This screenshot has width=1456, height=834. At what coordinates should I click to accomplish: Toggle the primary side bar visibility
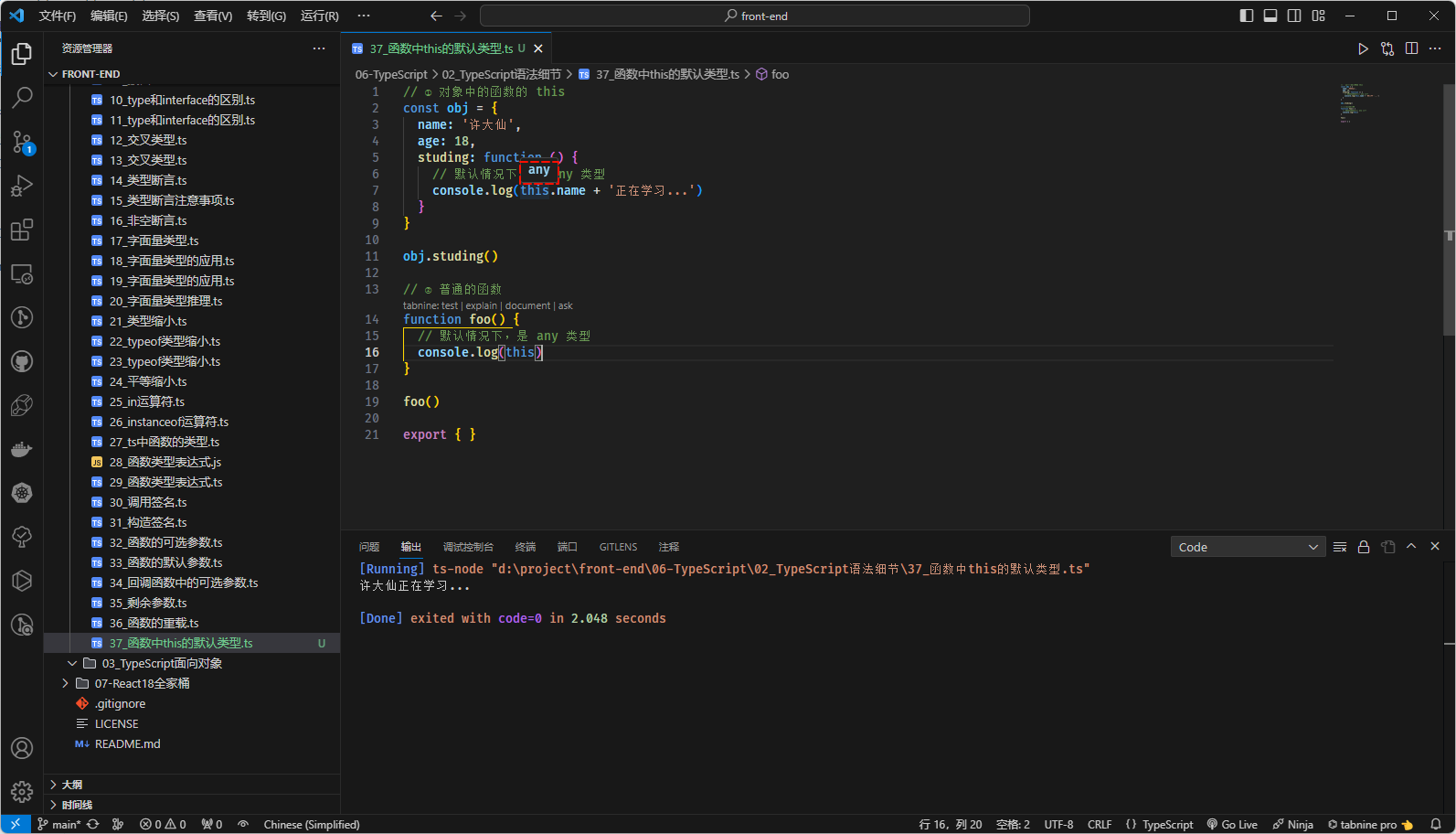pos(1247,16)
